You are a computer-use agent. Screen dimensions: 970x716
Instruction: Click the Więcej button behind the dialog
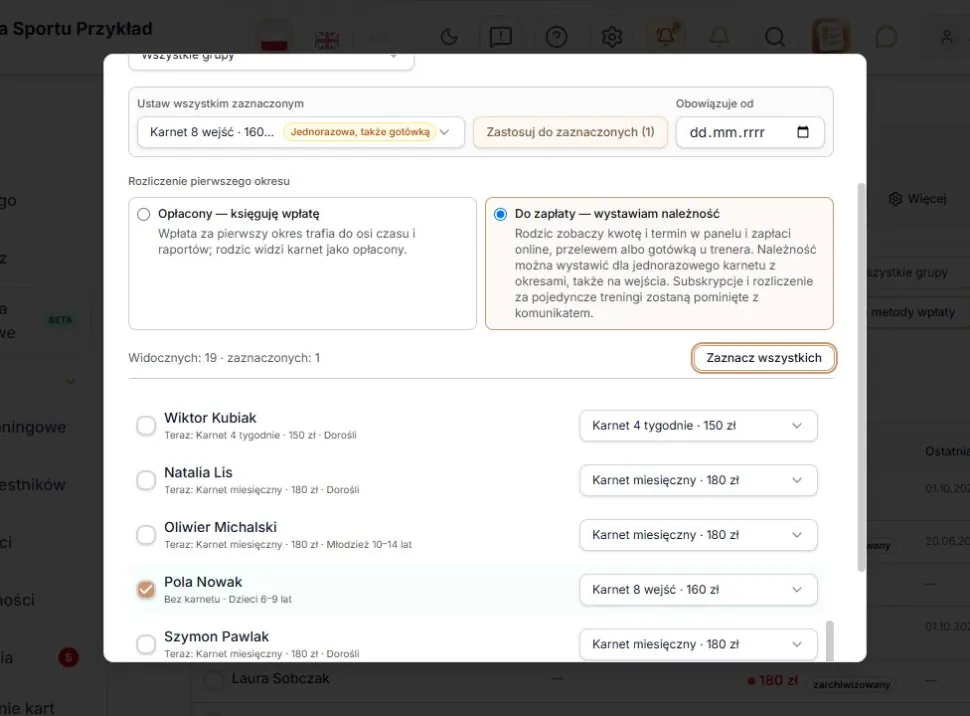[x=917, y=199]
